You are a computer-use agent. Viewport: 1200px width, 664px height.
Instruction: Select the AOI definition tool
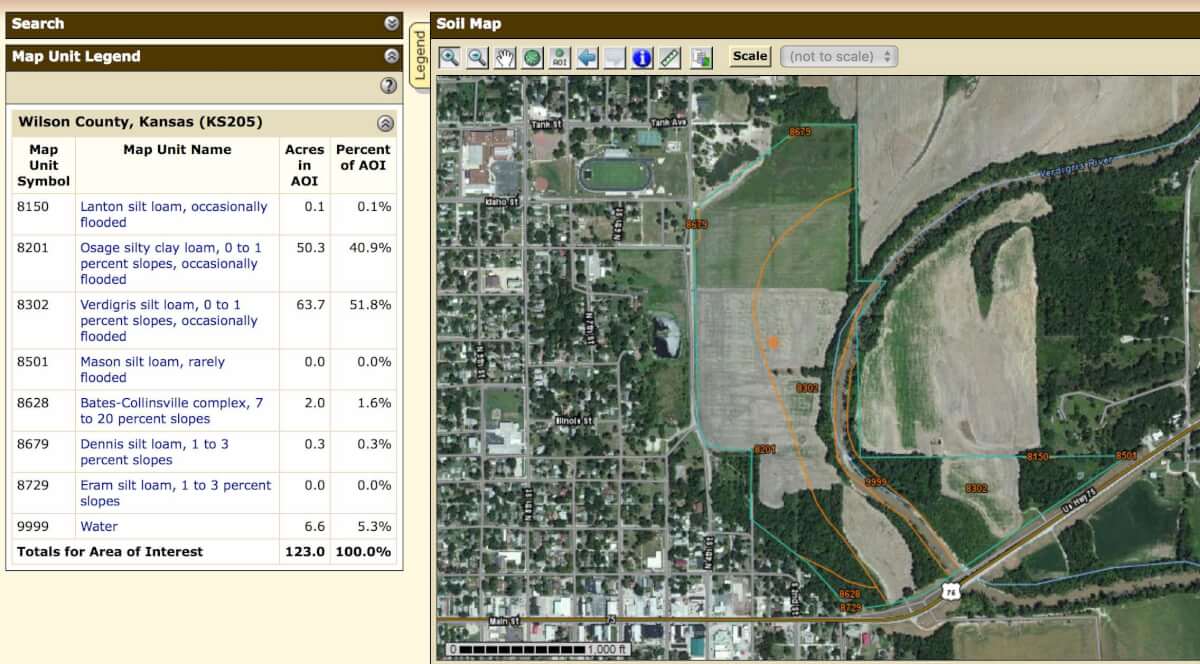pos(560,57)
